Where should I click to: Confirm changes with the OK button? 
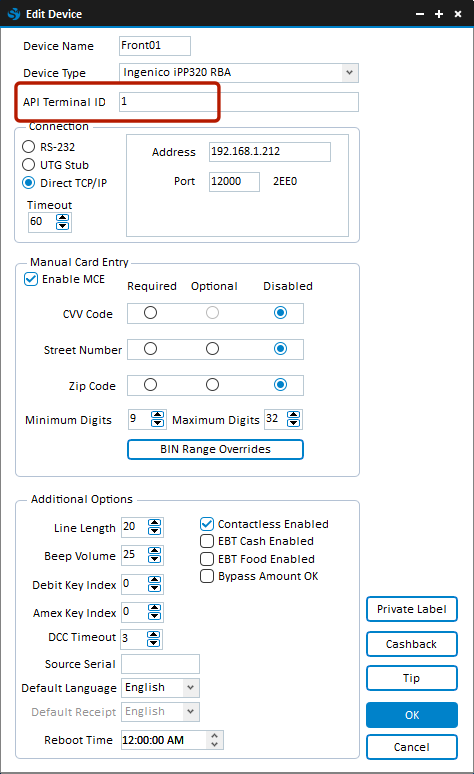412,715
